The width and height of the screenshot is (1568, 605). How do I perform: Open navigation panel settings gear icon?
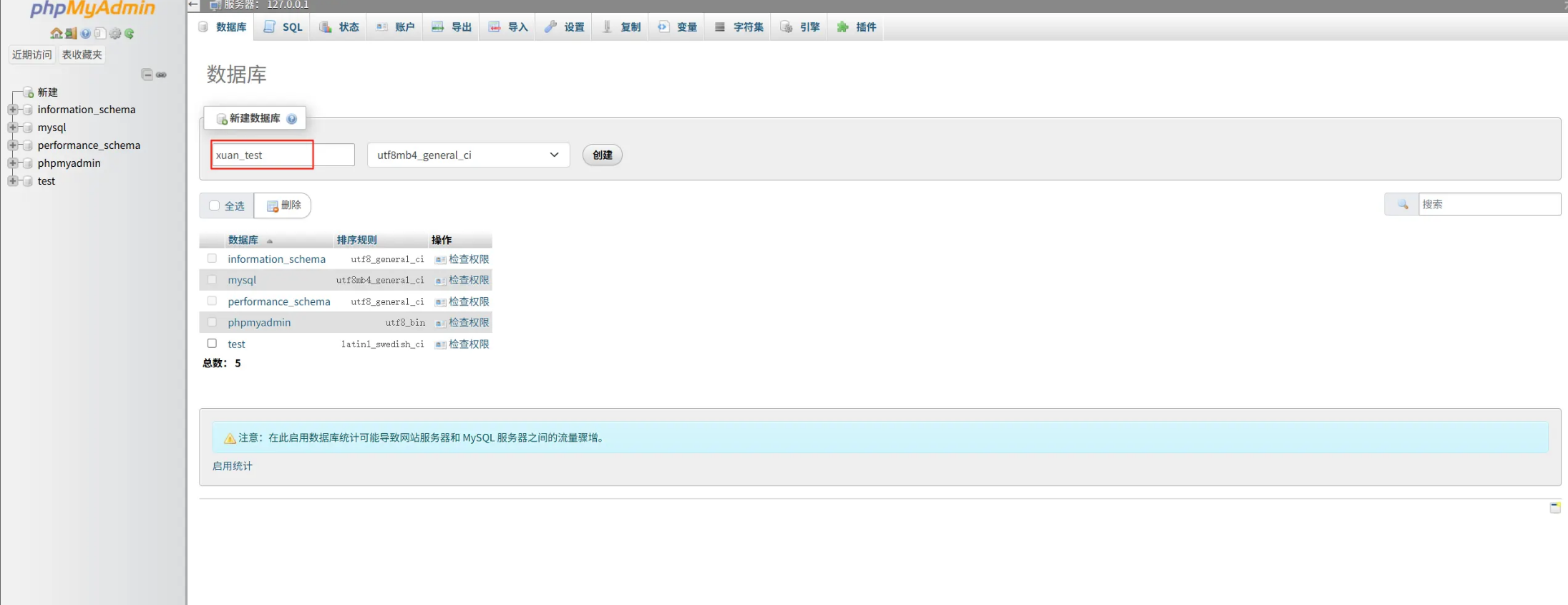pos(115,34)
